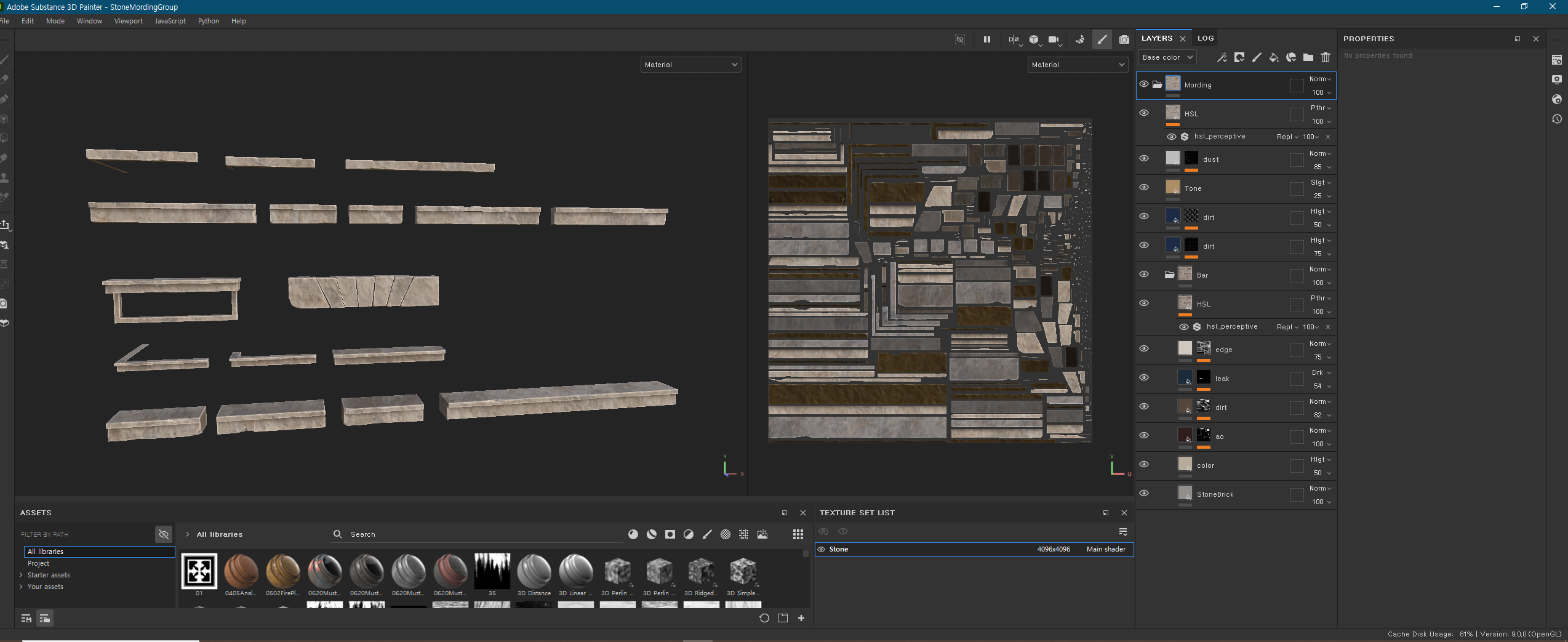Hide the Mording folder layer
The height and width of the screenshot is (642, 1568).
click(x=1144, y=84)
